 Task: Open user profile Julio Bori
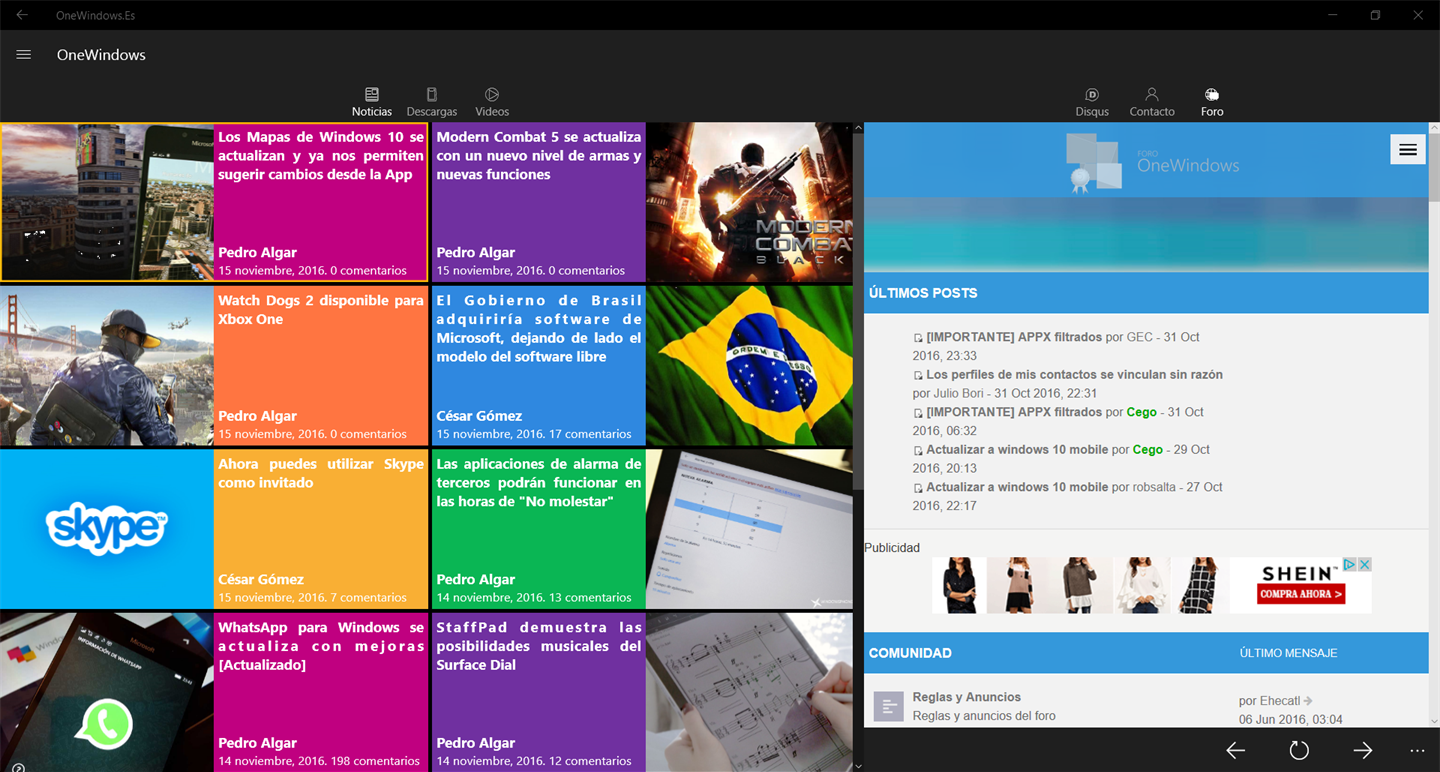pyautogui.click(x=959, y=393)
